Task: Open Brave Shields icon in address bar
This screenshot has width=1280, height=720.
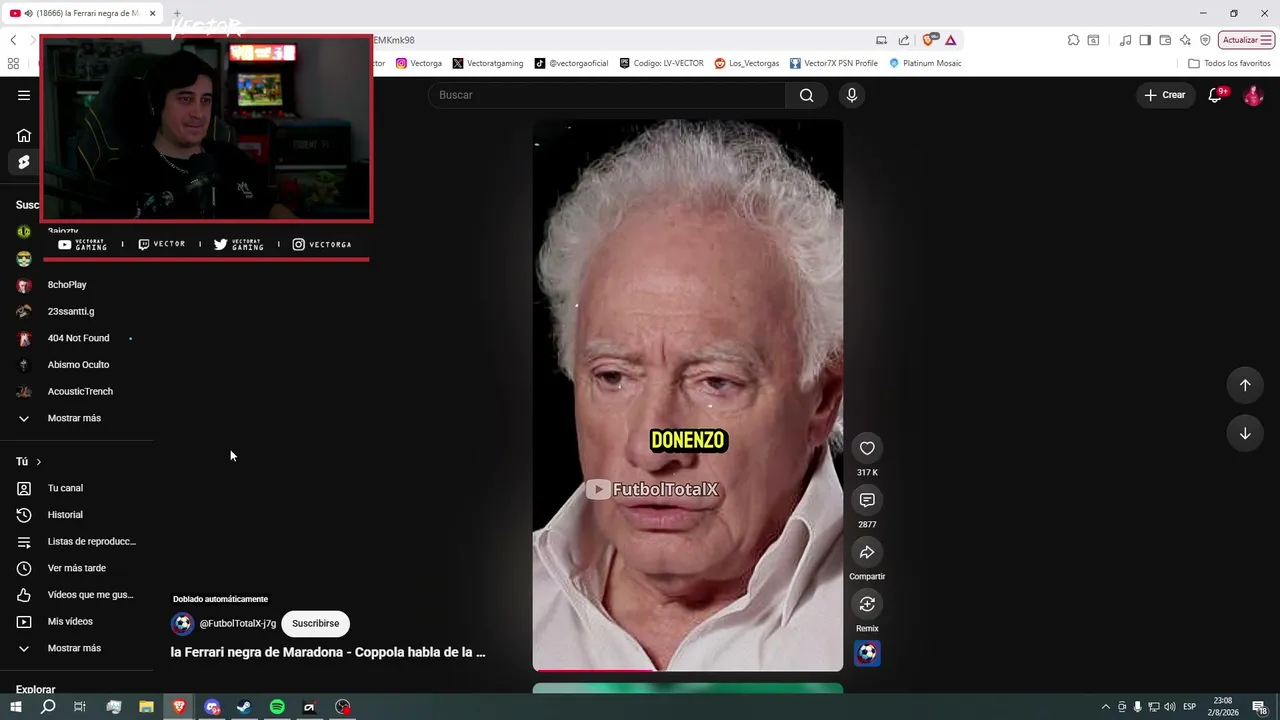Action: (x=929, y=40)
